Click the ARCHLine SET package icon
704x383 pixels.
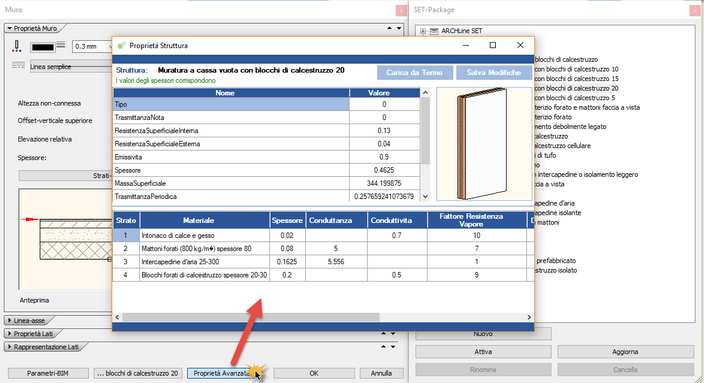434,31
